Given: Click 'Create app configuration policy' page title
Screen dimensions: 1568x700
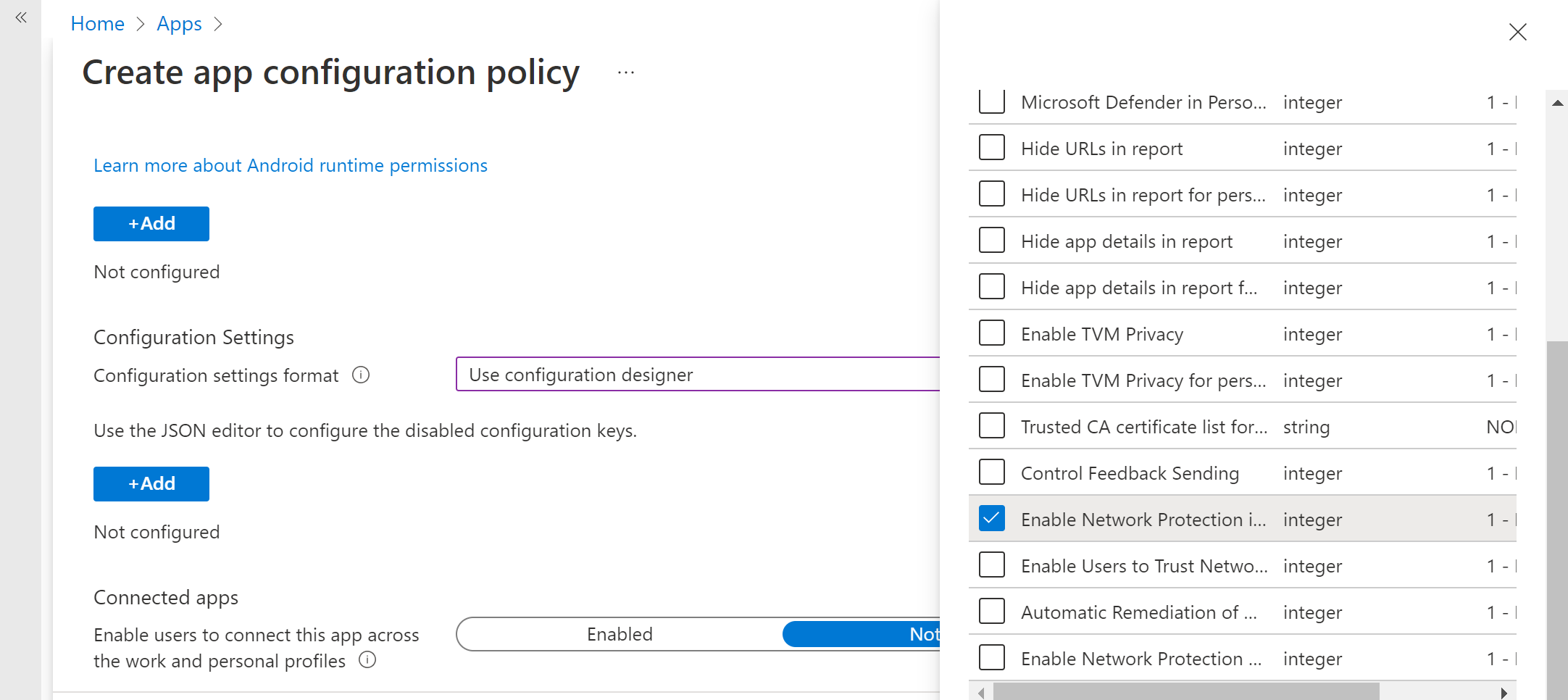Looking at the screenshot, I should (x=331, y=73).
